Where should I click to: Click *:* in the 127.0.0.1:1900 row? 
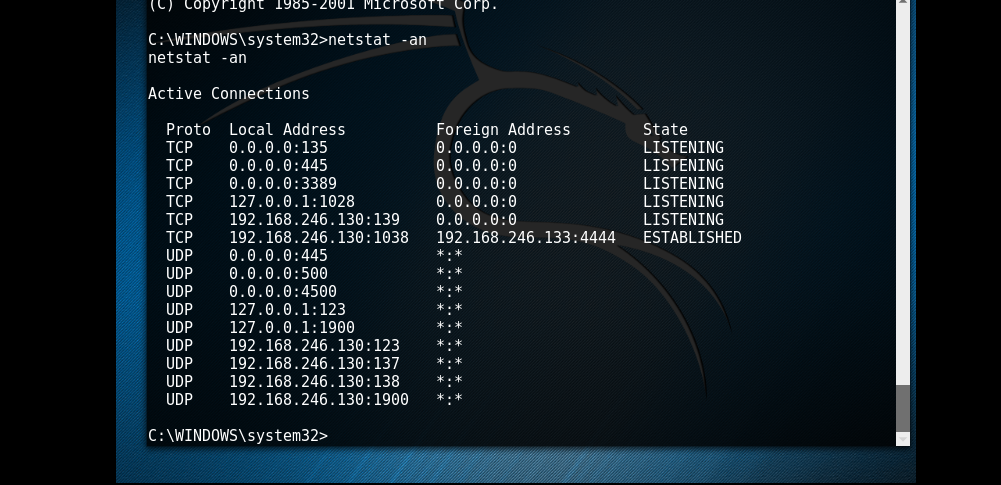pos(449,327)
